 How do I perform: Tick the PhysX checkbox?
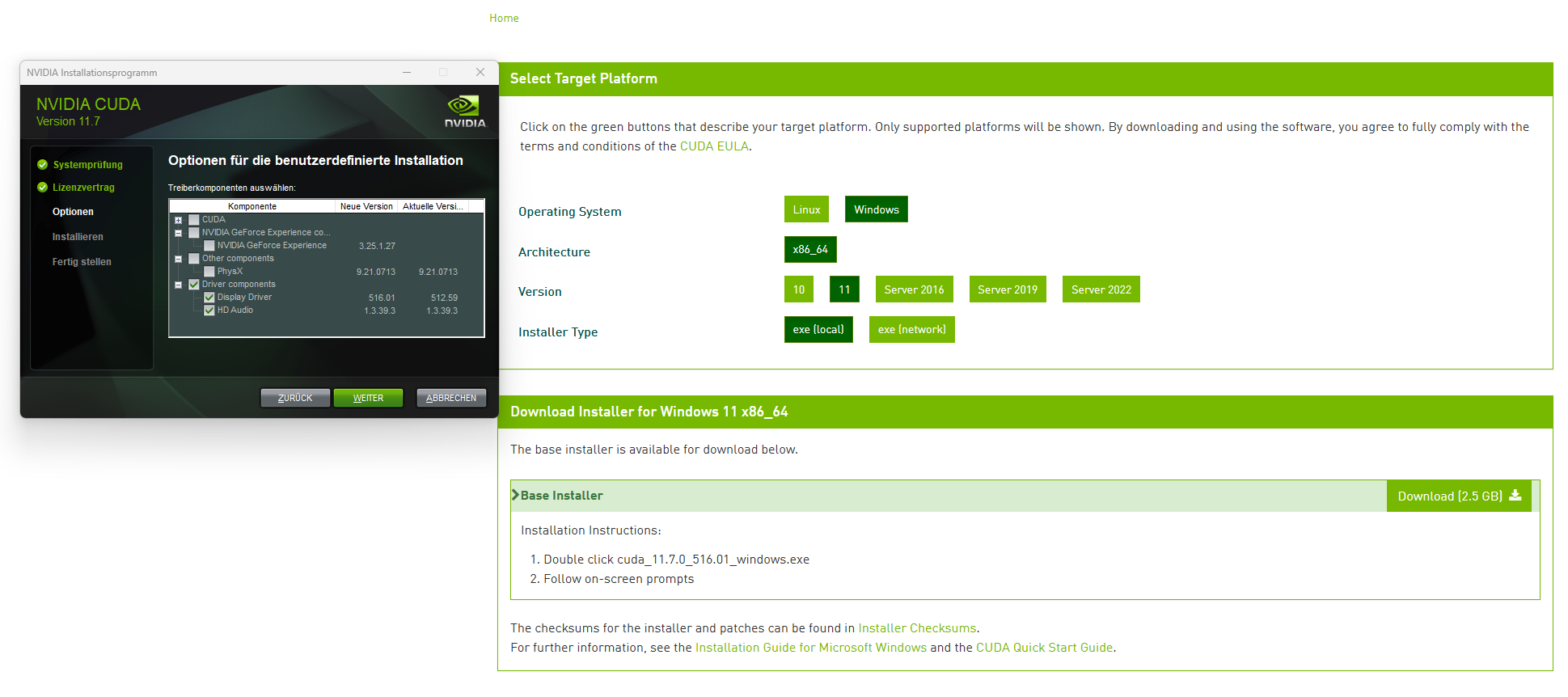209,272
